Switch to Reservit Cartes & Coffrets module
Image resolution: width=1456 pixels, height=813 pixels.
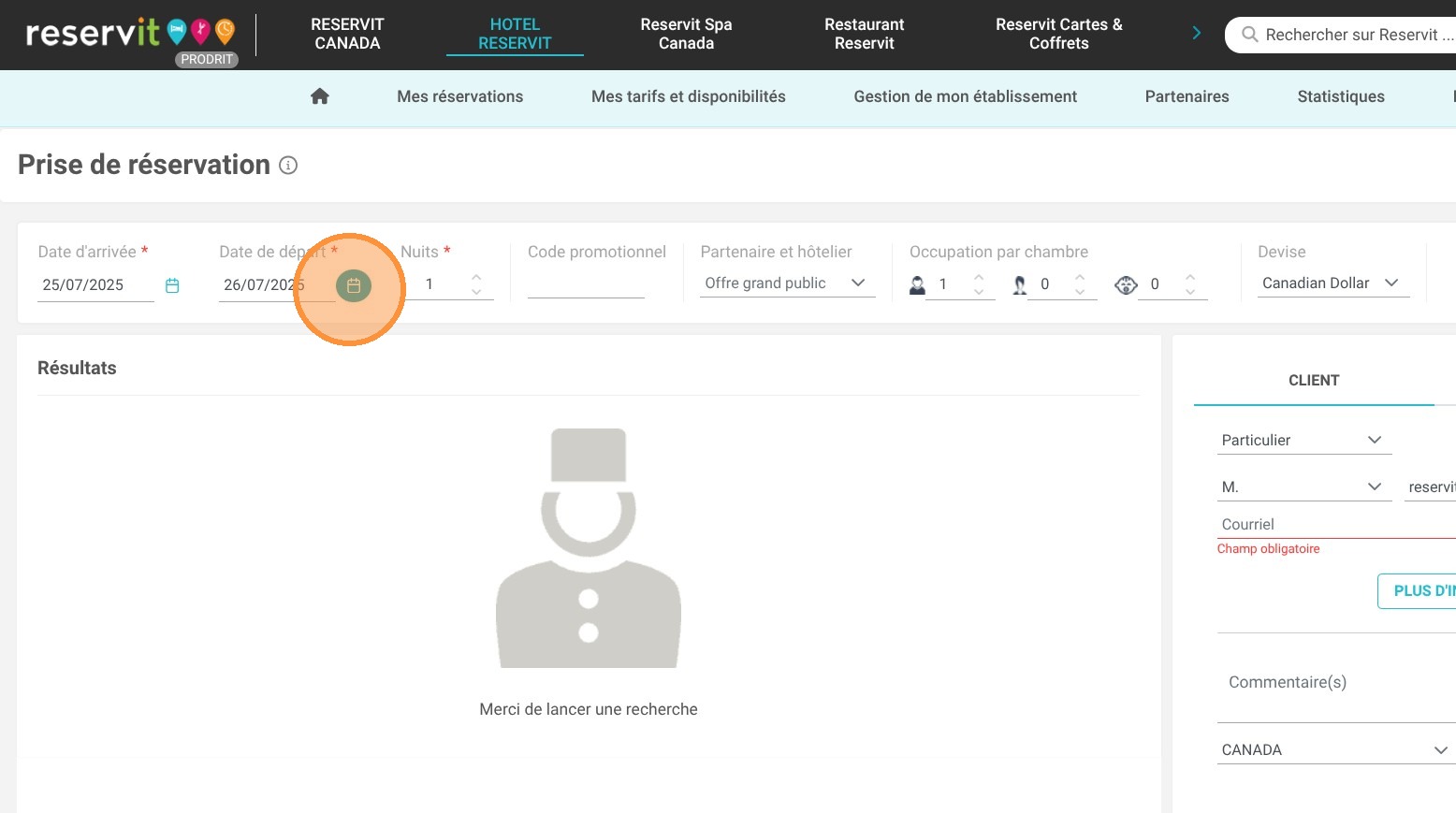click(1058, 34)
